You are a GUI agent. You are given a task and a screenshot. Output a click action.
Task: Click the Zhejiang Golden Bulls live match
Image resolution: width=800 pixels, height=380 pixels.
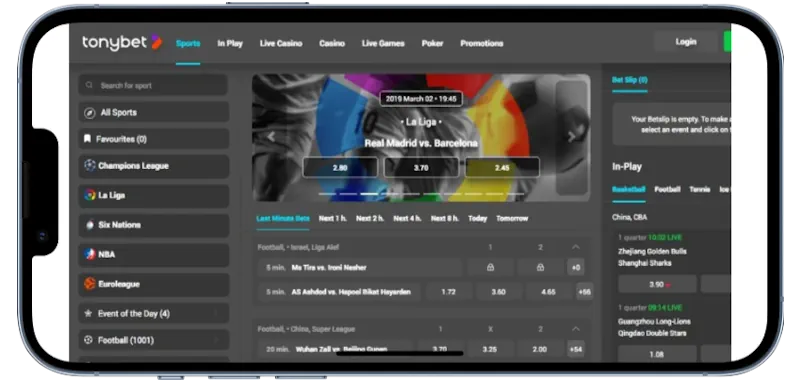(652, 257)
